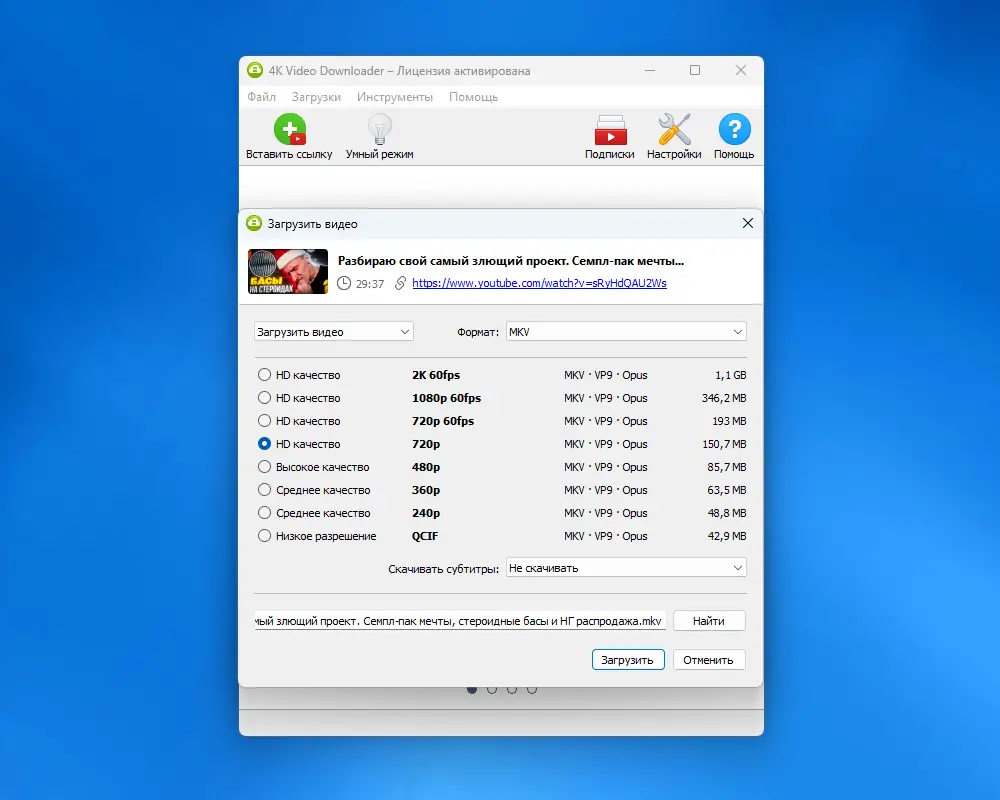Click the clock icon next to duration
This screenshot has height=800, width=1000.
pos(344,283)
